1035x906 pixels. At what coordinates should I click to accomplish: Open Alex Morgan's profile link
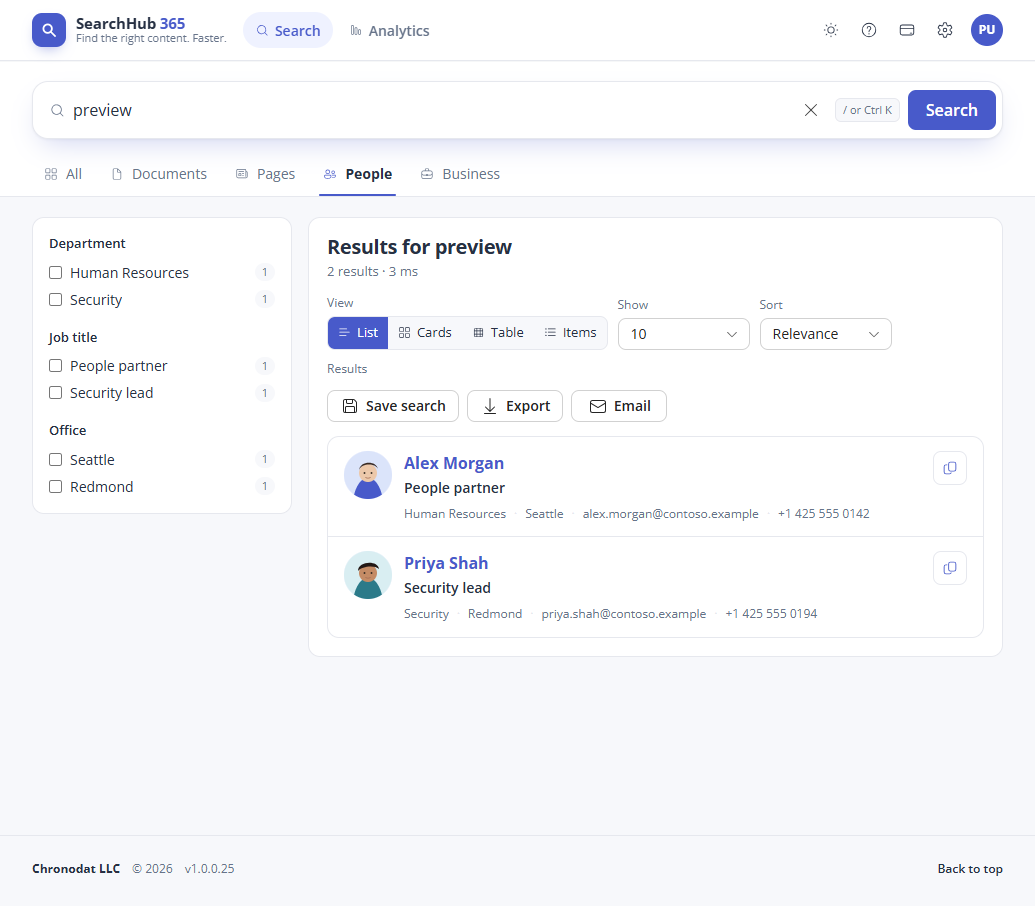[454, 463]
